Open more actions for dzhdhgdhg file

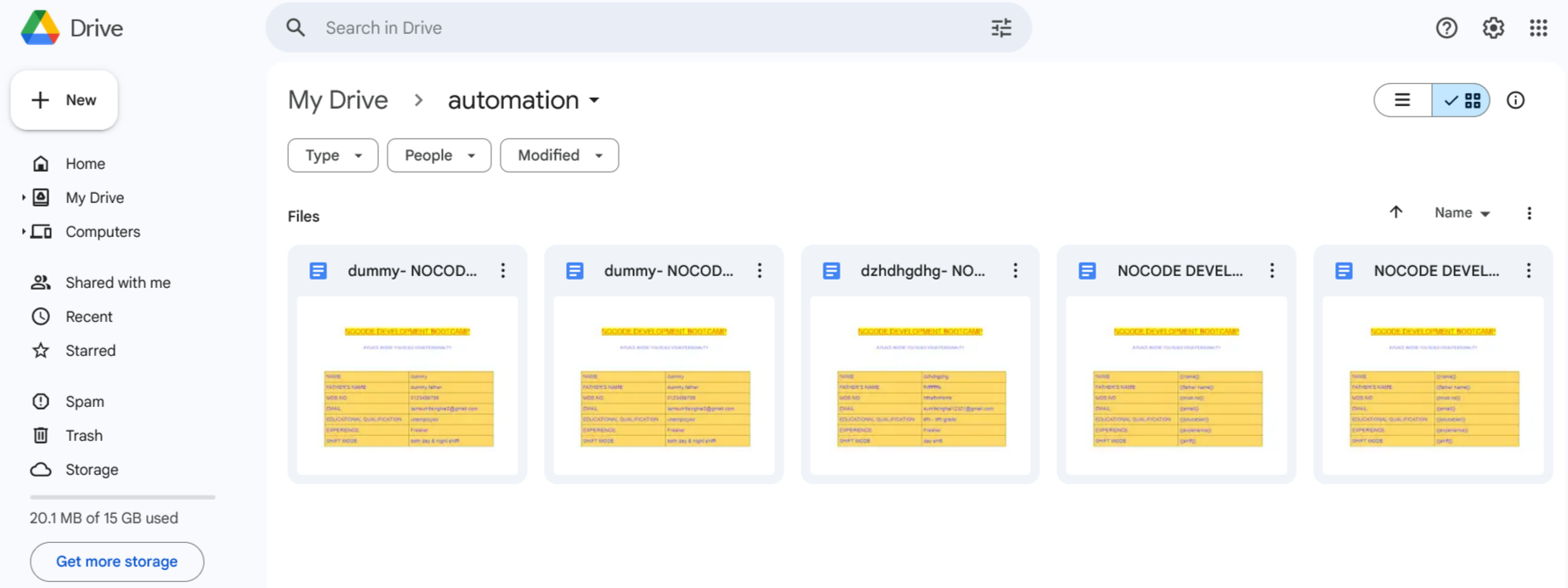1016,270
